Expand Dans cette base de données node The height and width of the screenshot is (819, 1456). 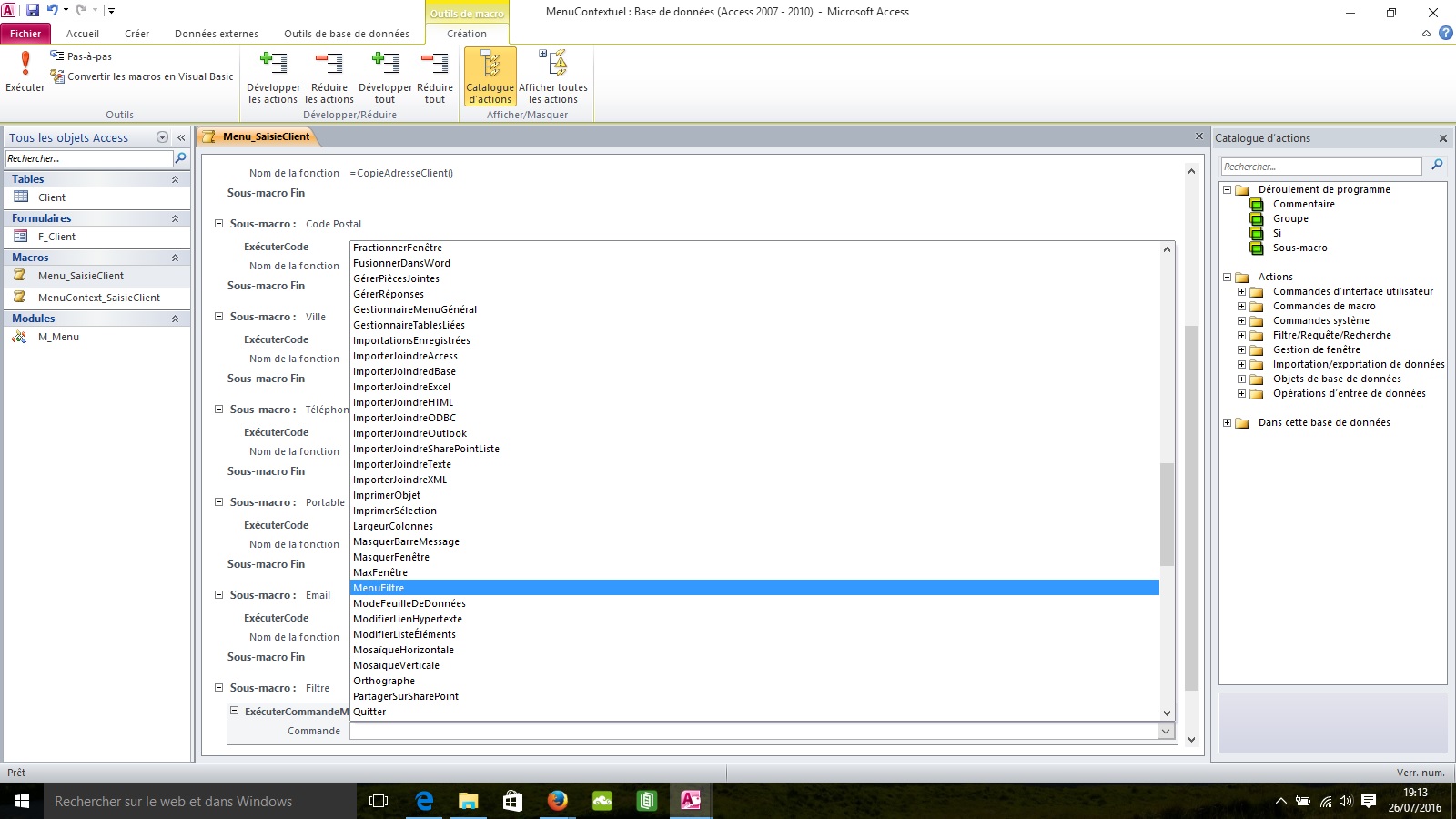[x=1227, y=422]
